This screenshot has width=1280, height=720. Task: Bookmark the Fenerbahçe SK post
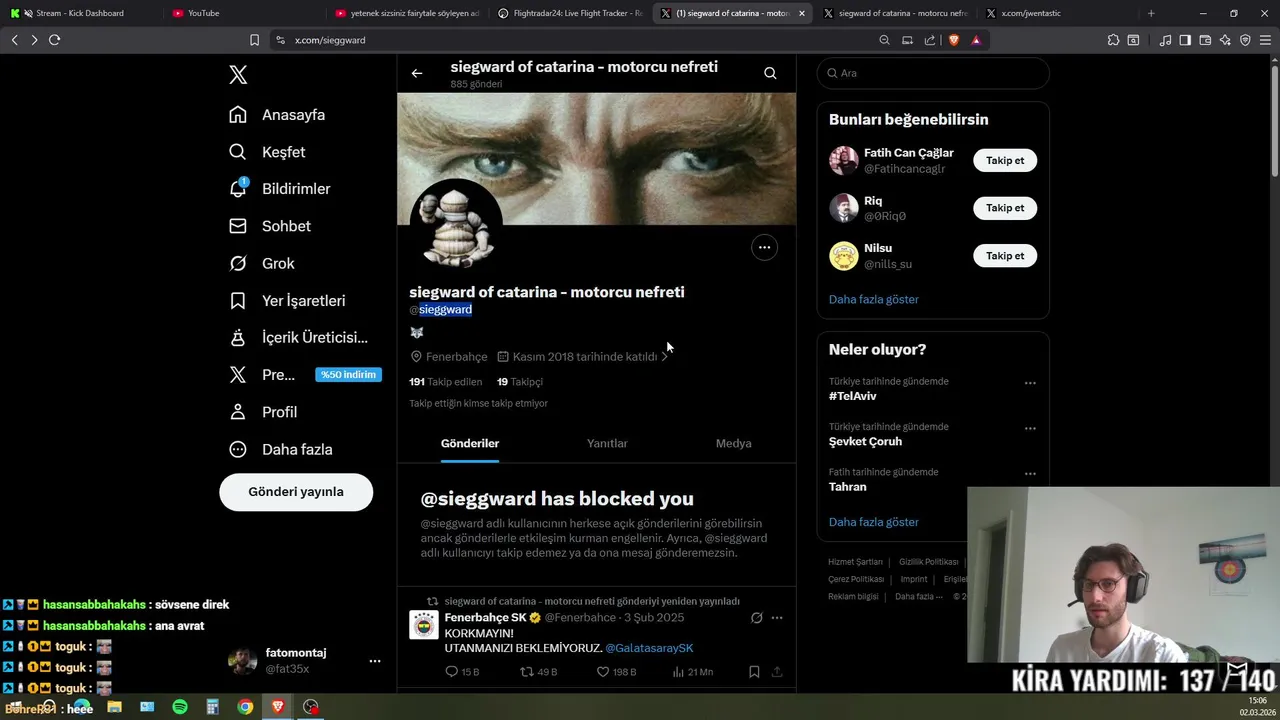754,672
